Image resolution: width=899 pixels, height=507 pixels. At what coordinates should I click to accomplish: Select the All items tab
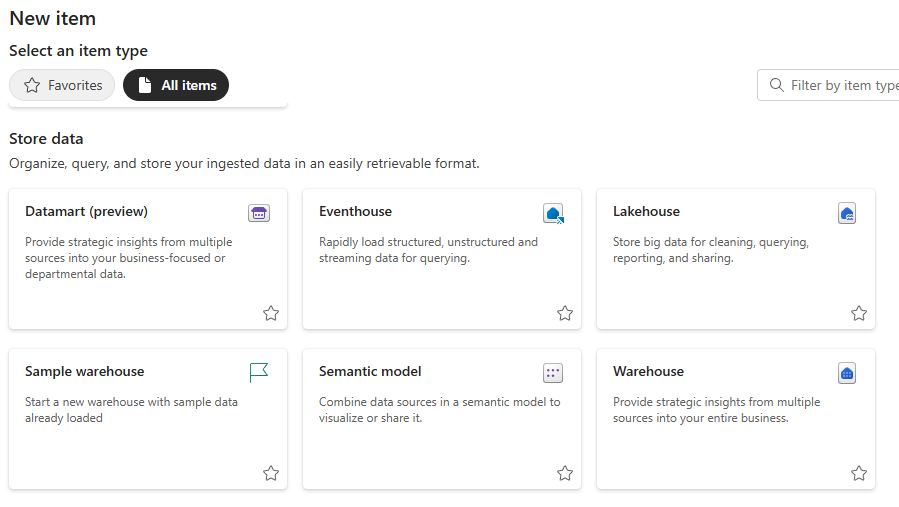tap(176, 85)
